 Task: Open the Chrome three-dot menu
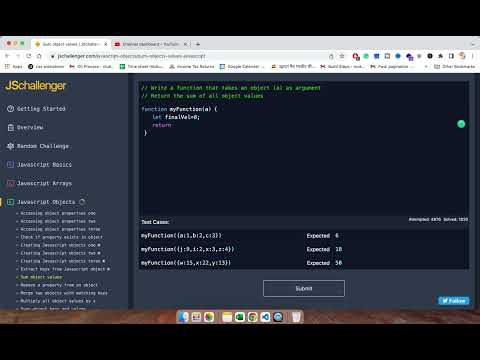click(x=473, y=56)
